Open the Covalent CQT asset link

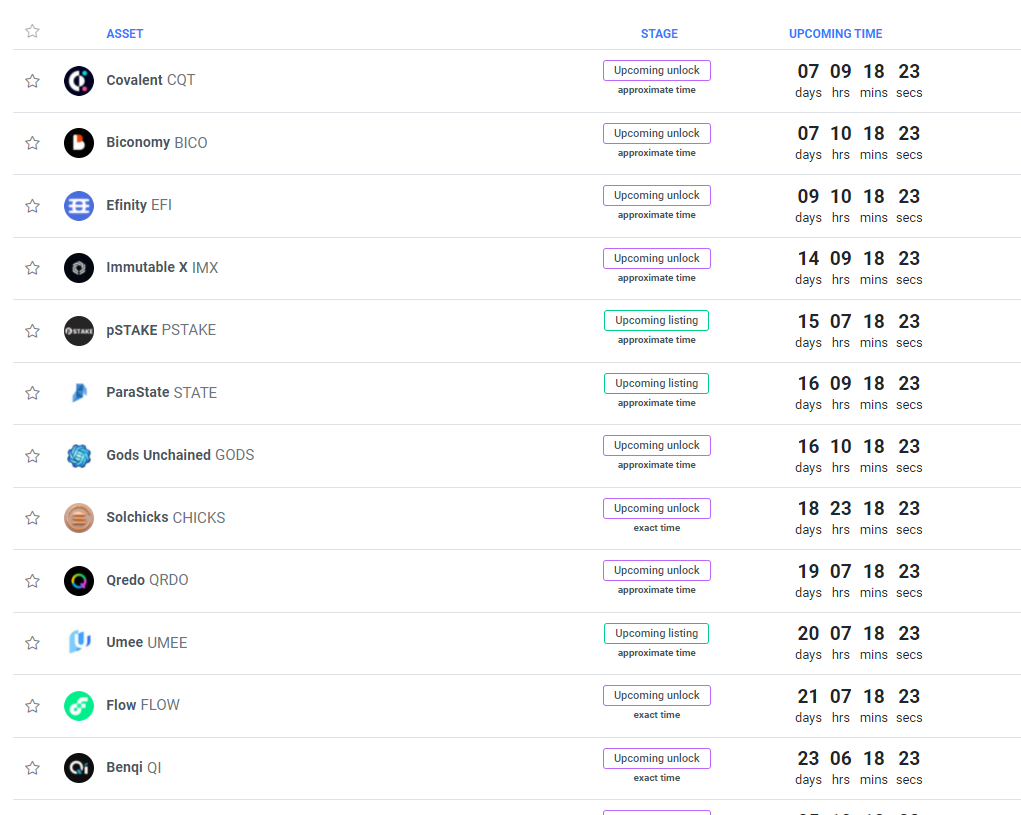(150, 80)
